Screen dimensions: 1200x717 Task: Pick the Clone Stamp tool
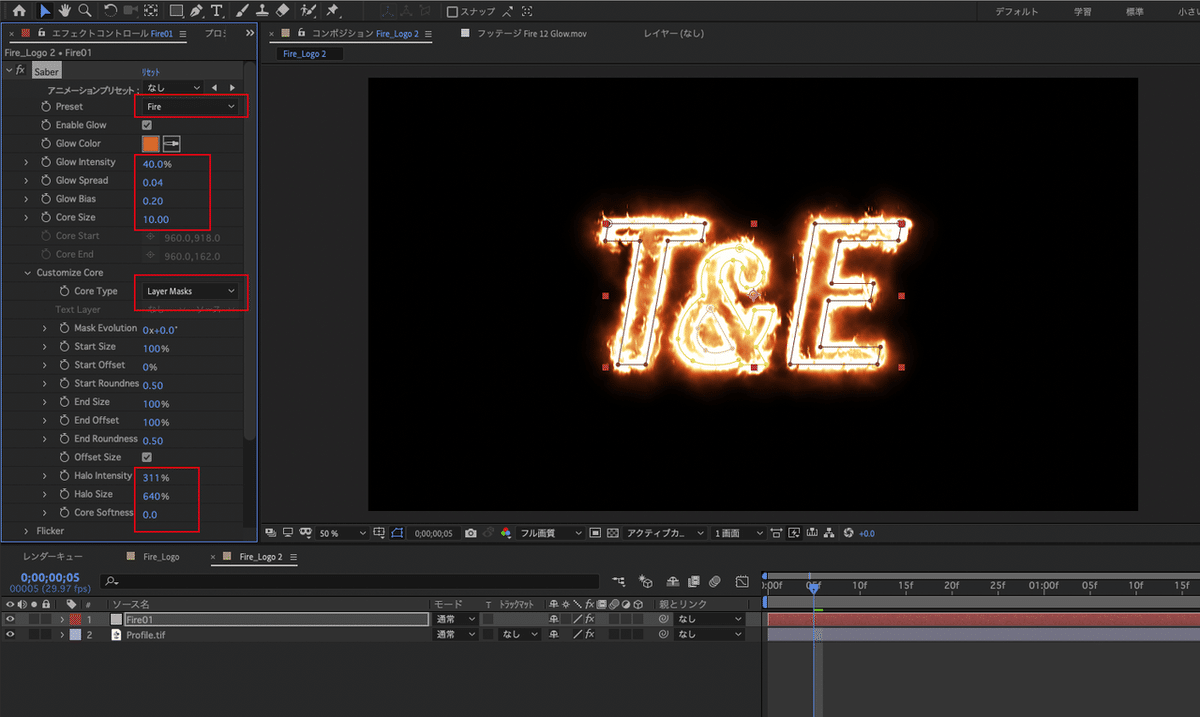pyautogui.click(x=261, y=11)
